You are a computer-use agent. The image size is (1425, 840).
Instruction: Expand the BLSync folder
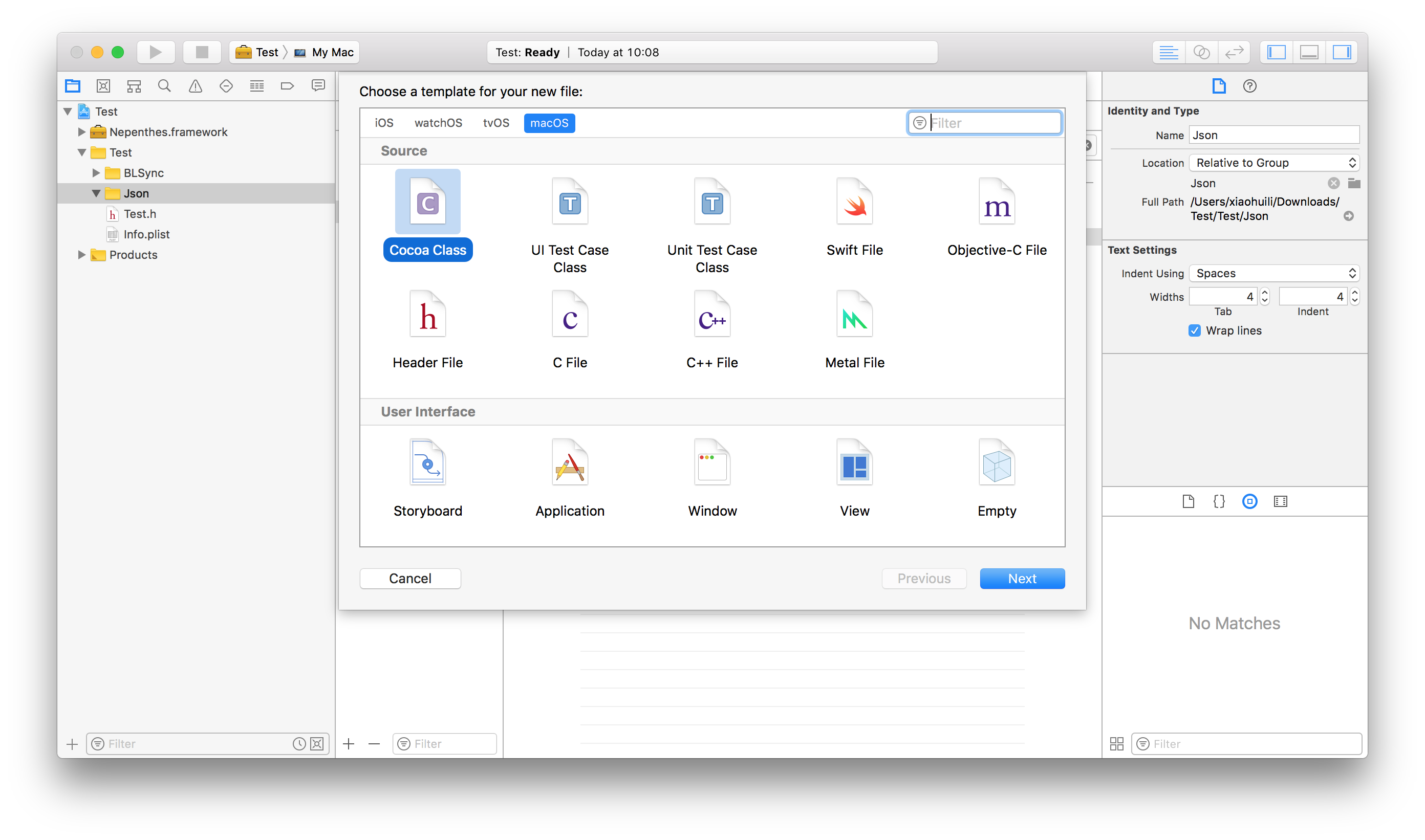coord(96,172)
